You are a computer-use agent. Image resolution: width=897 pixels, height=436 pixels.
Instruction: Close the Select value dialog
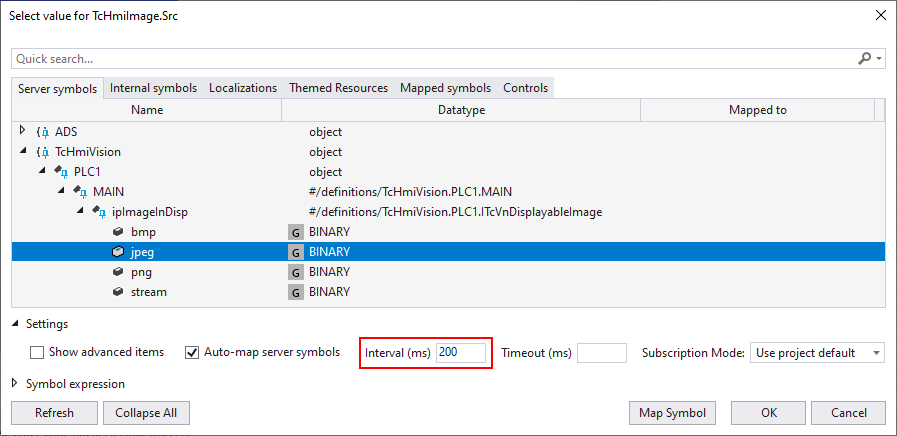pyautogui.click(x=881, y=15)
